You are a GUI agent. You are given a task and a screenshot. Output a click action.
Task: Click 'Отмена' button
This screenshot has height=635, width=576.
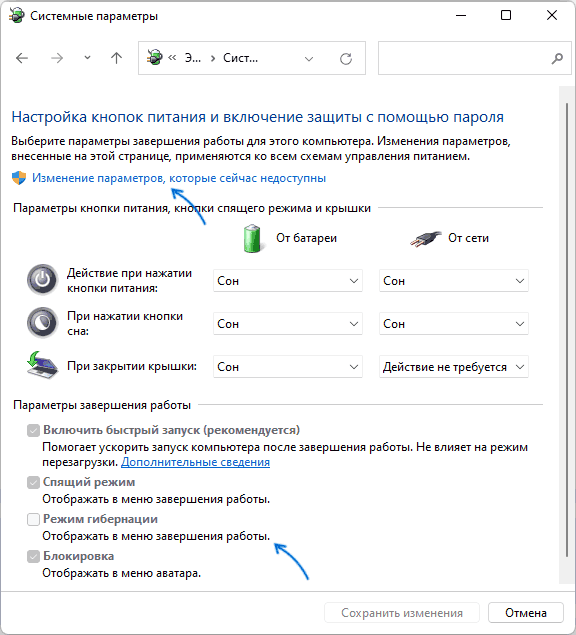[x=526, y=613]
